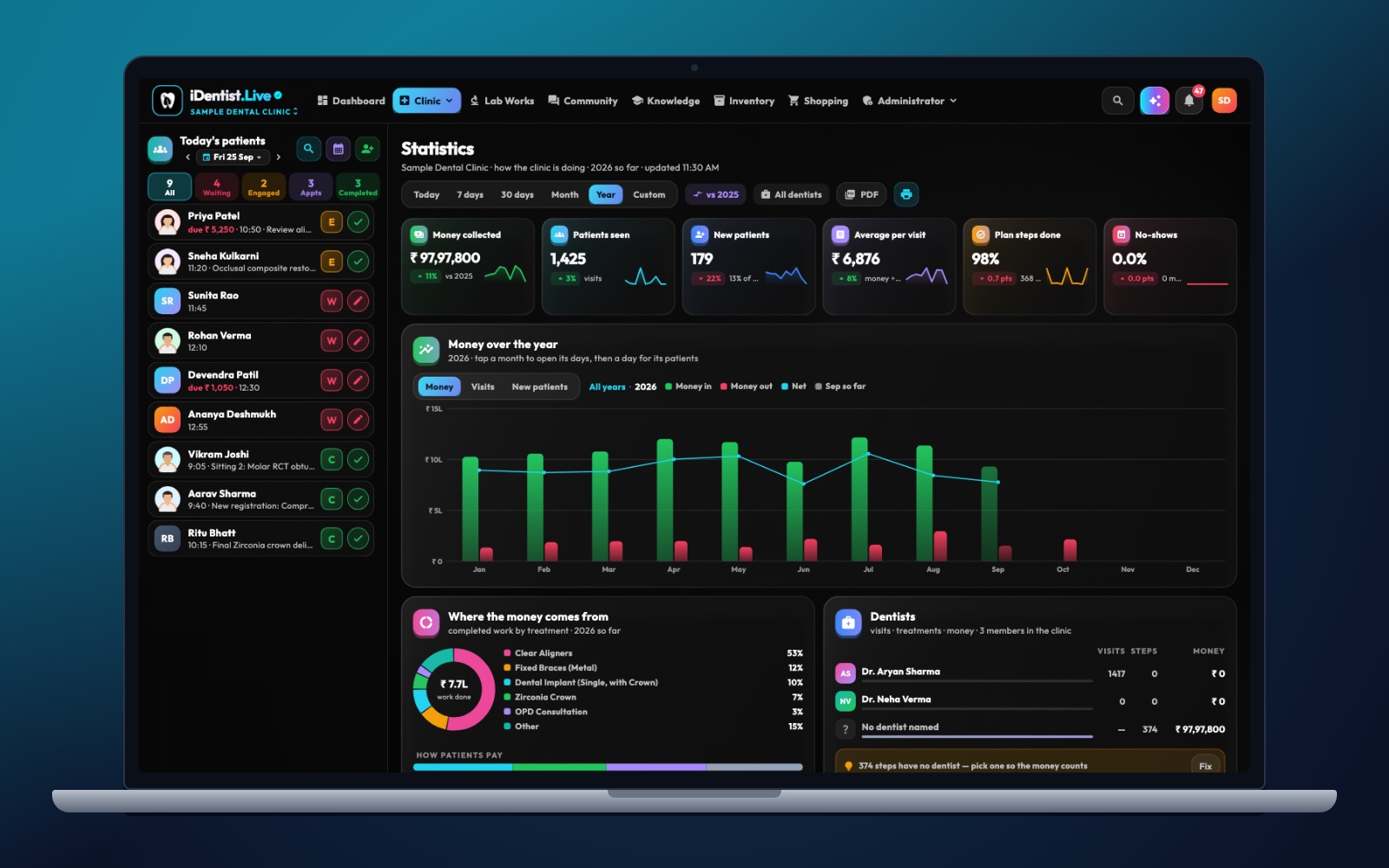Expand the Administrator menu

pos(909,101)
